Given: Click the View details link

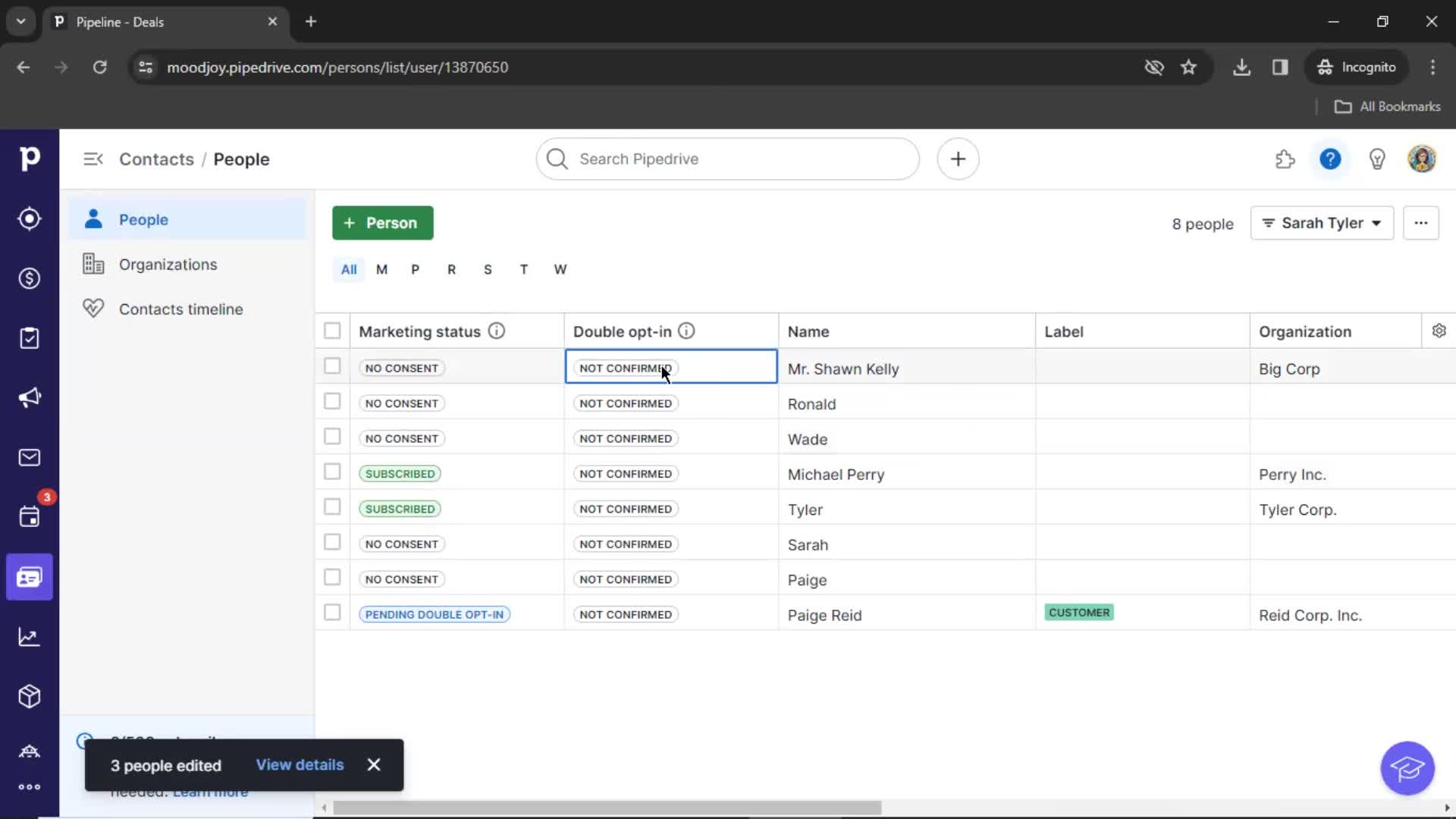Looking at the screenshot, I should pos(299,764).
